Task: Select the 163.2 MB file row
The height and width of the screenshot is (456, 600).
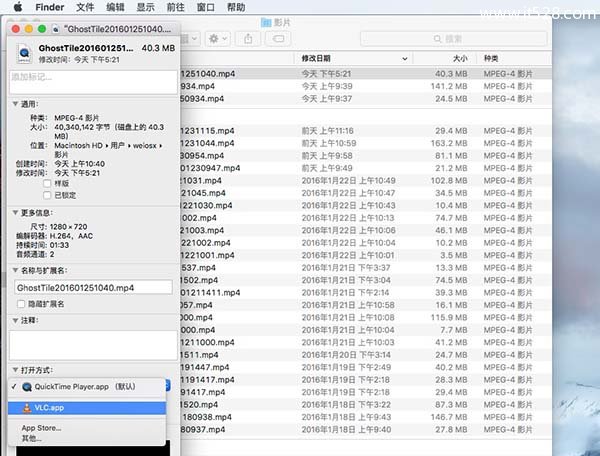Action: (366, 143)
